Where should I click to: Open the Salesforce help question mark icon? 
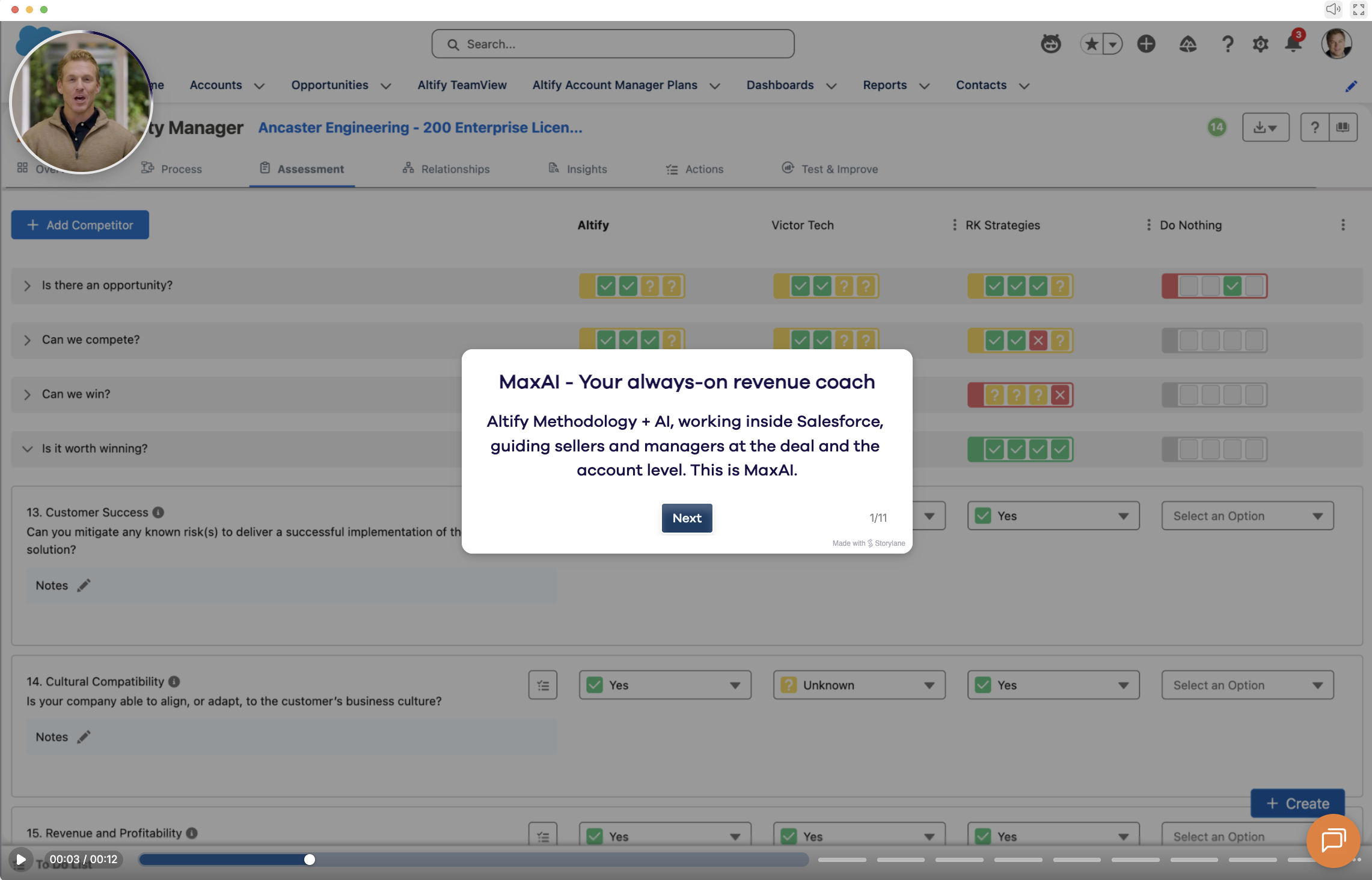pyautogui.click(x=1227, y=44)
